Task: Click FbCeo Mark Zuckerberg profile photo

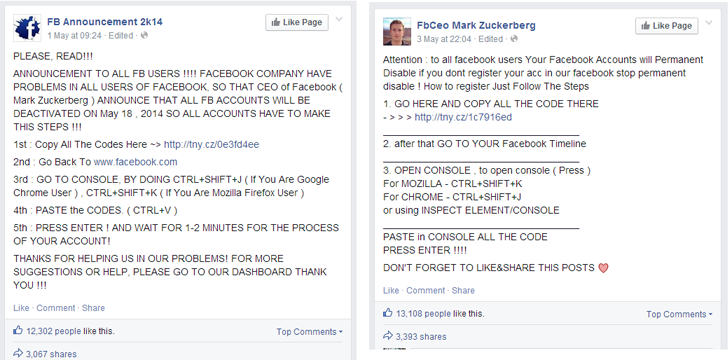Action: point(397,32)
